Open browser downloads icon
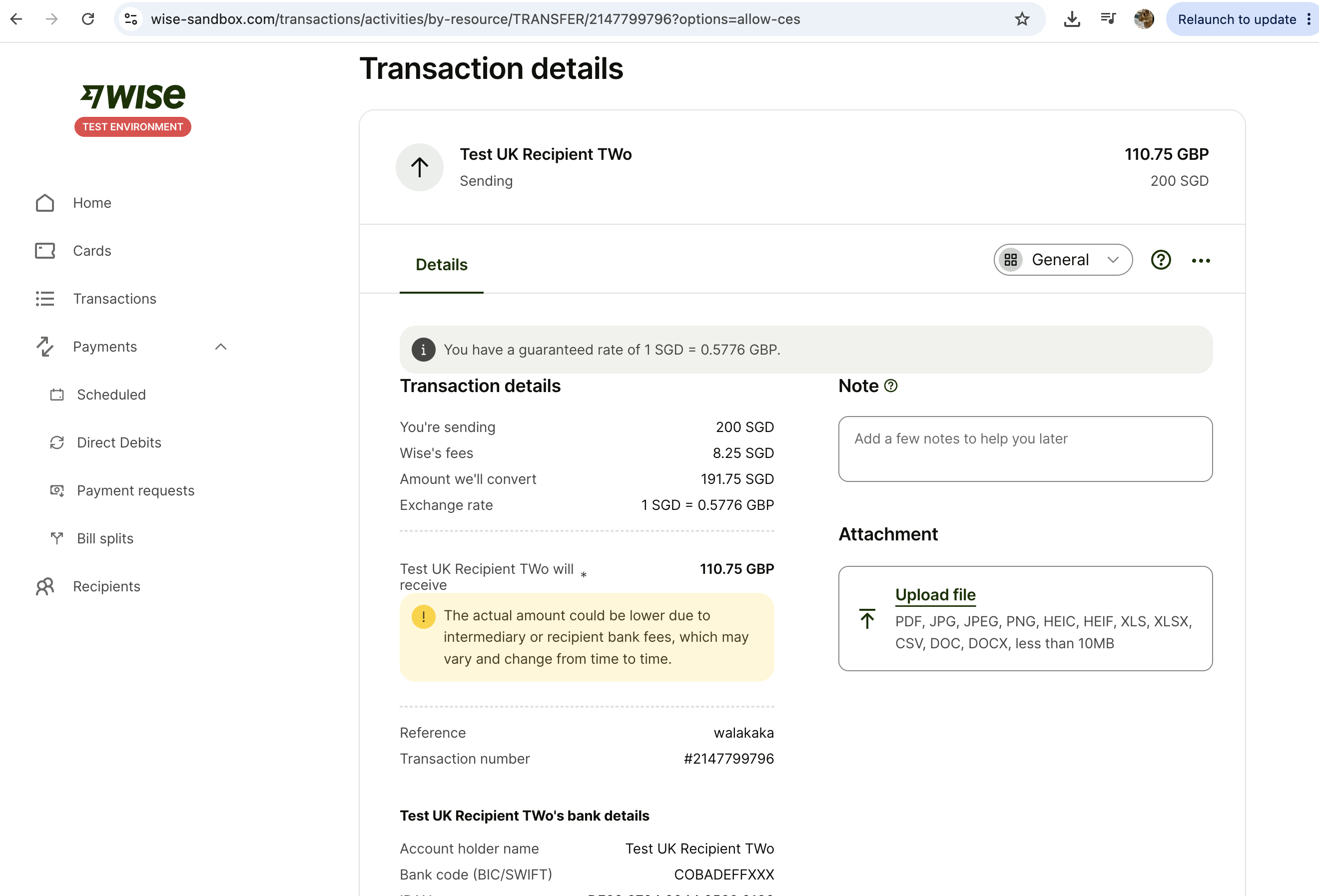 (1072, 19)
